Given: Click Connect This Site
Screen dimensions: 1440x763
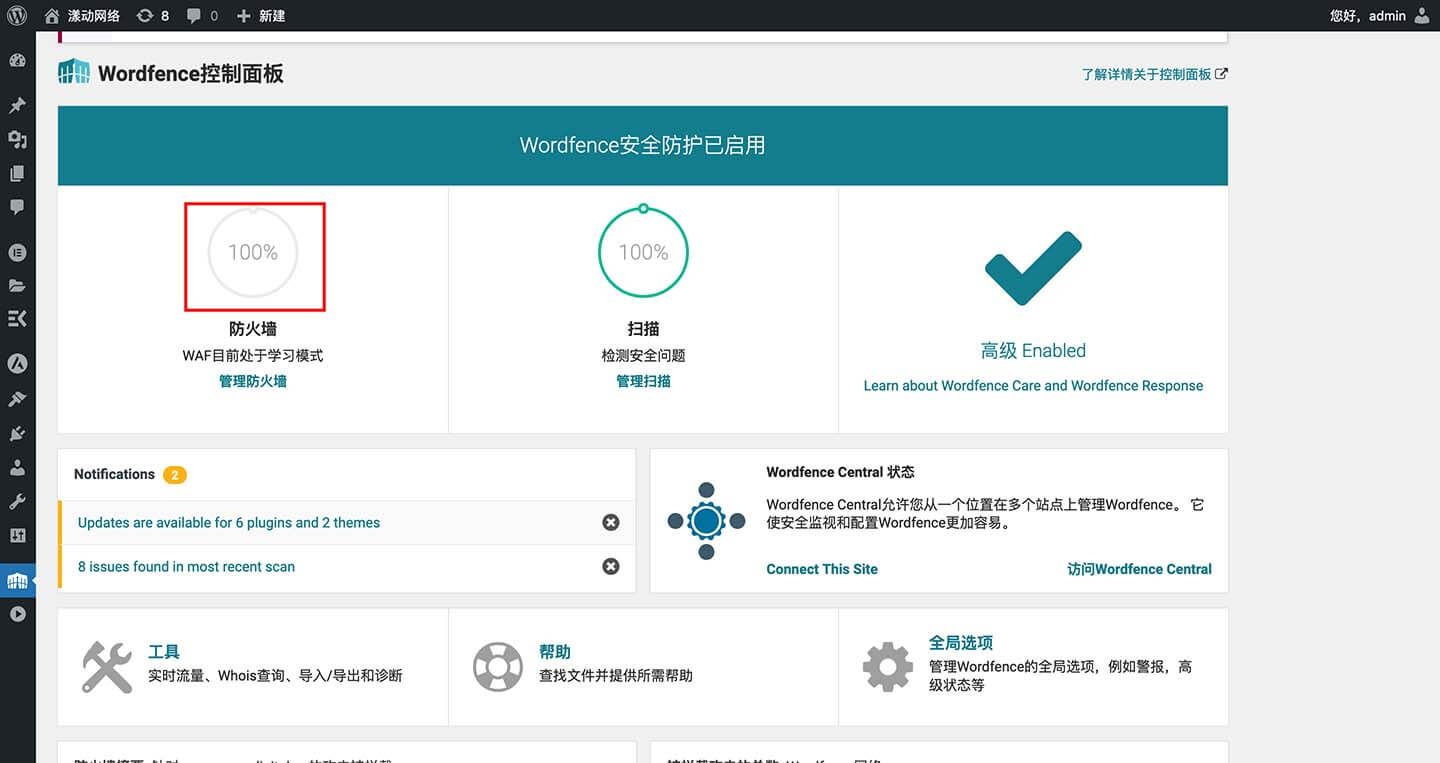Looking at the screenshot, I should 822,569.
